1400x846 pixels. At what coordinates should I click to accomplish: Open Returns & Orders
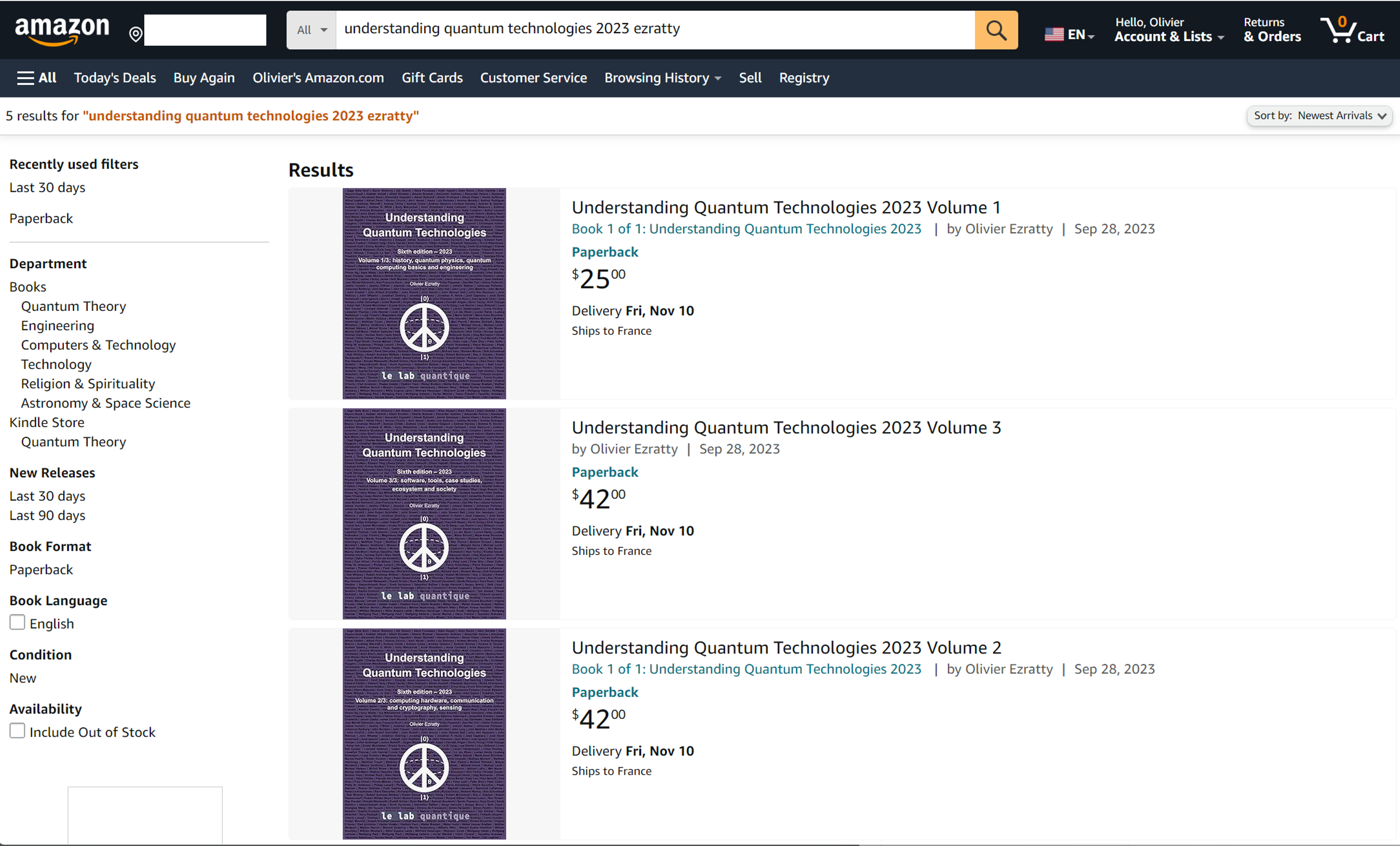click(1272, 30)
